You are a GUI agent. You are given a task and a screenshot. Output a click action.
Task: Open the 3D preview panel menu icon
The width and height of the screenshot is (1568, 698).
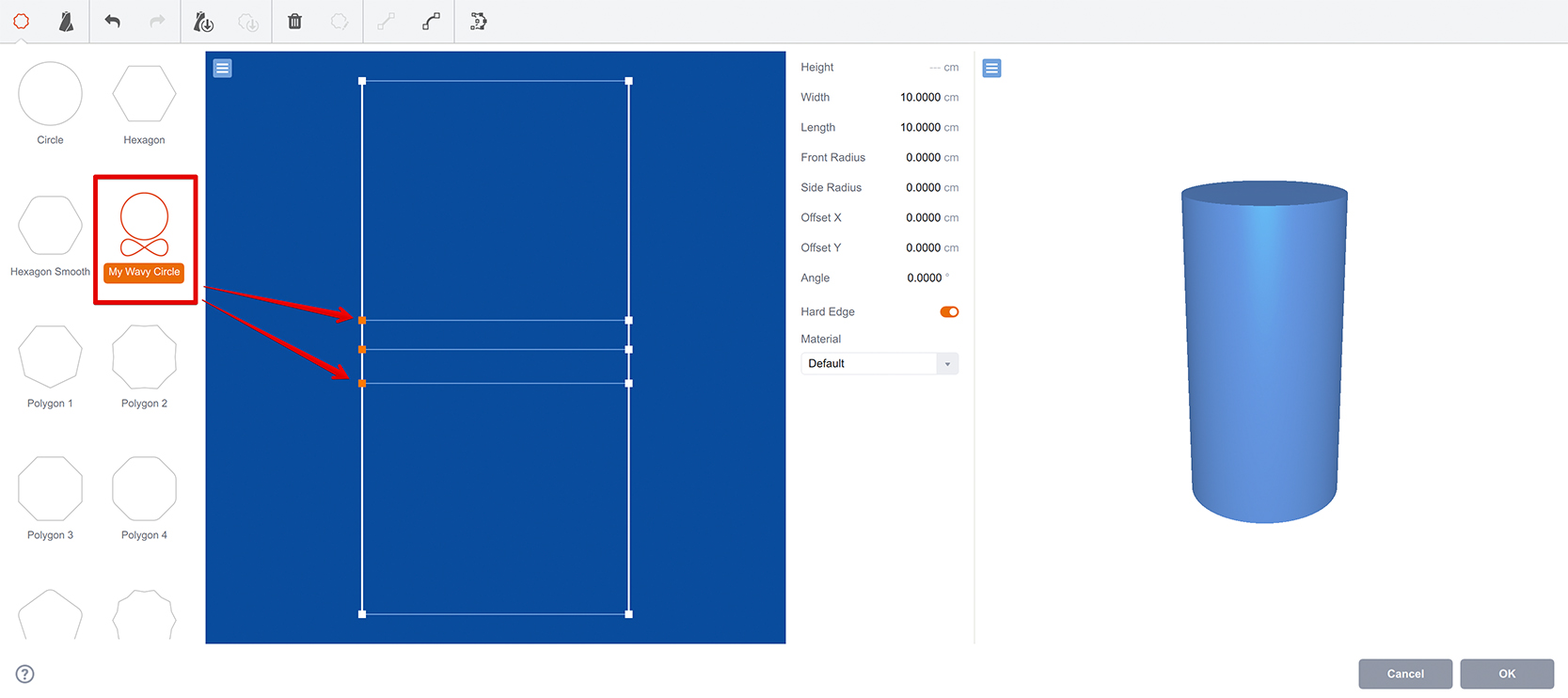point(991,68)
